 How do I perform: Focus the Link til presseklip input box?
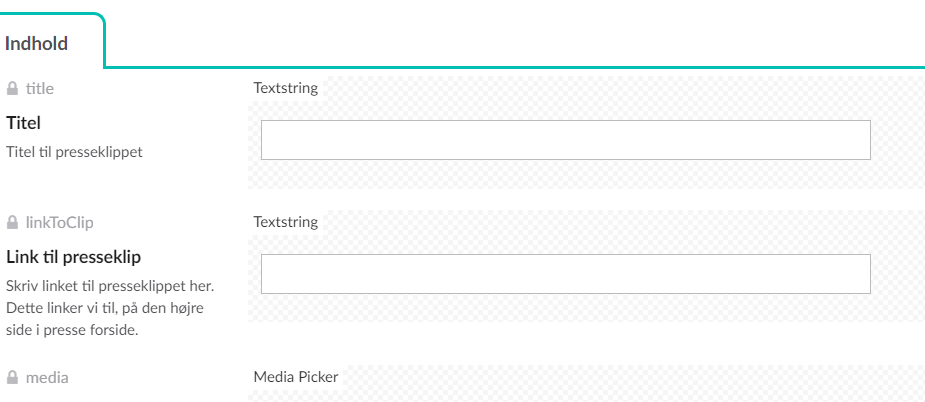(x=566, y=274)
